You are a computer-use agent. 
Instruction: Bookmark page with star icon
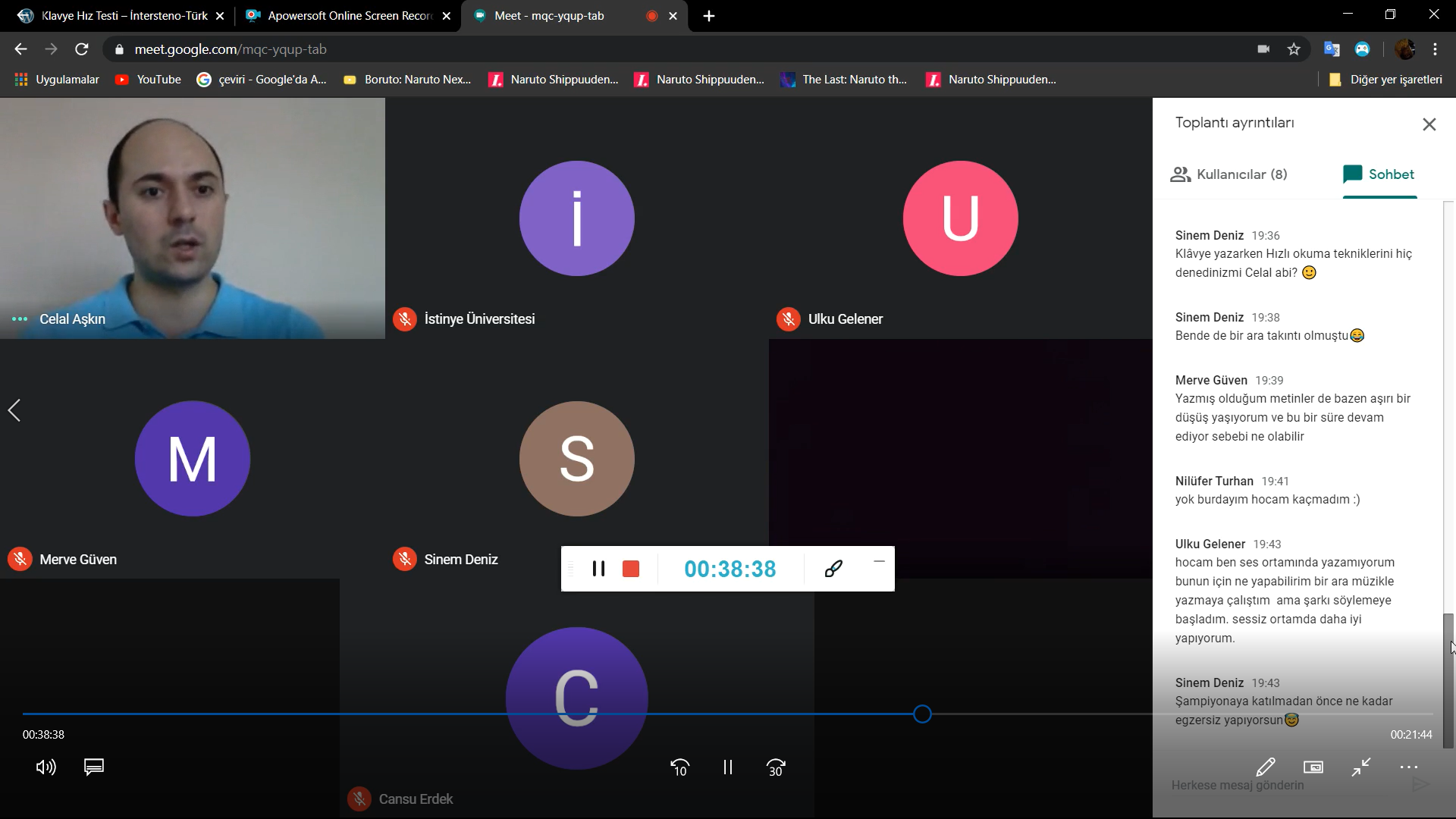pos(1294,49)
